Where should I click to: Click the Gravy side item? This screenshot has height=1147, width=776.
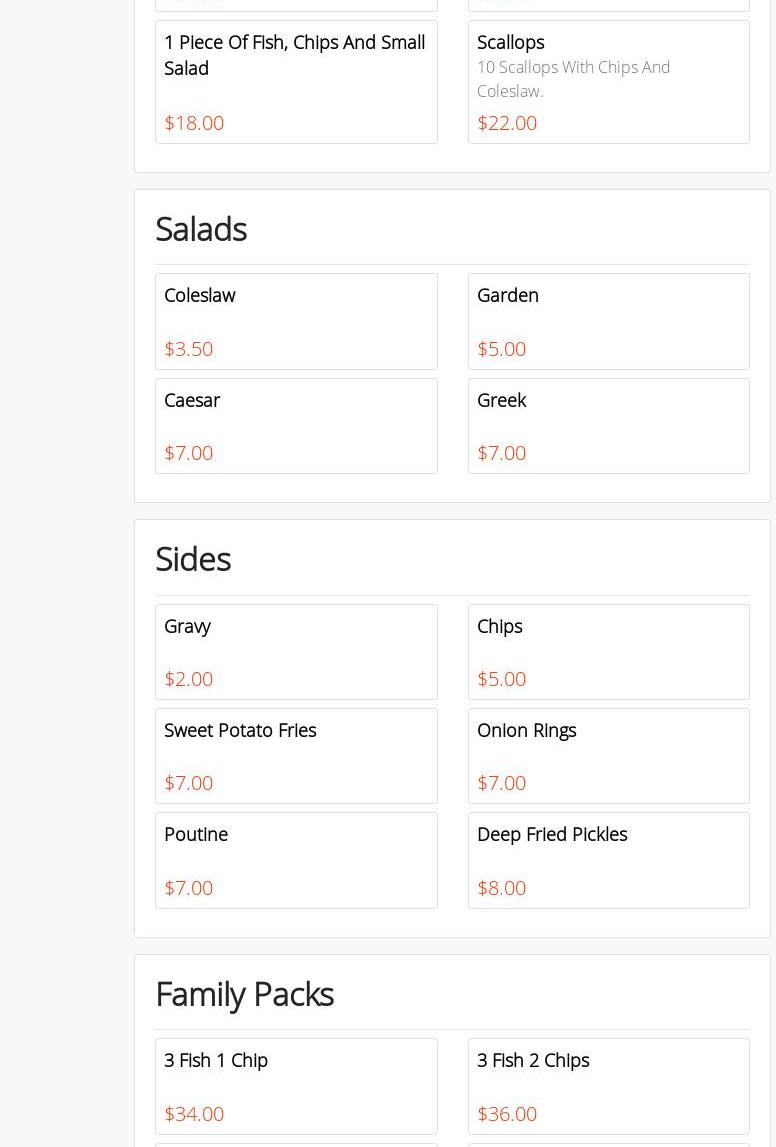pos(296,651)
